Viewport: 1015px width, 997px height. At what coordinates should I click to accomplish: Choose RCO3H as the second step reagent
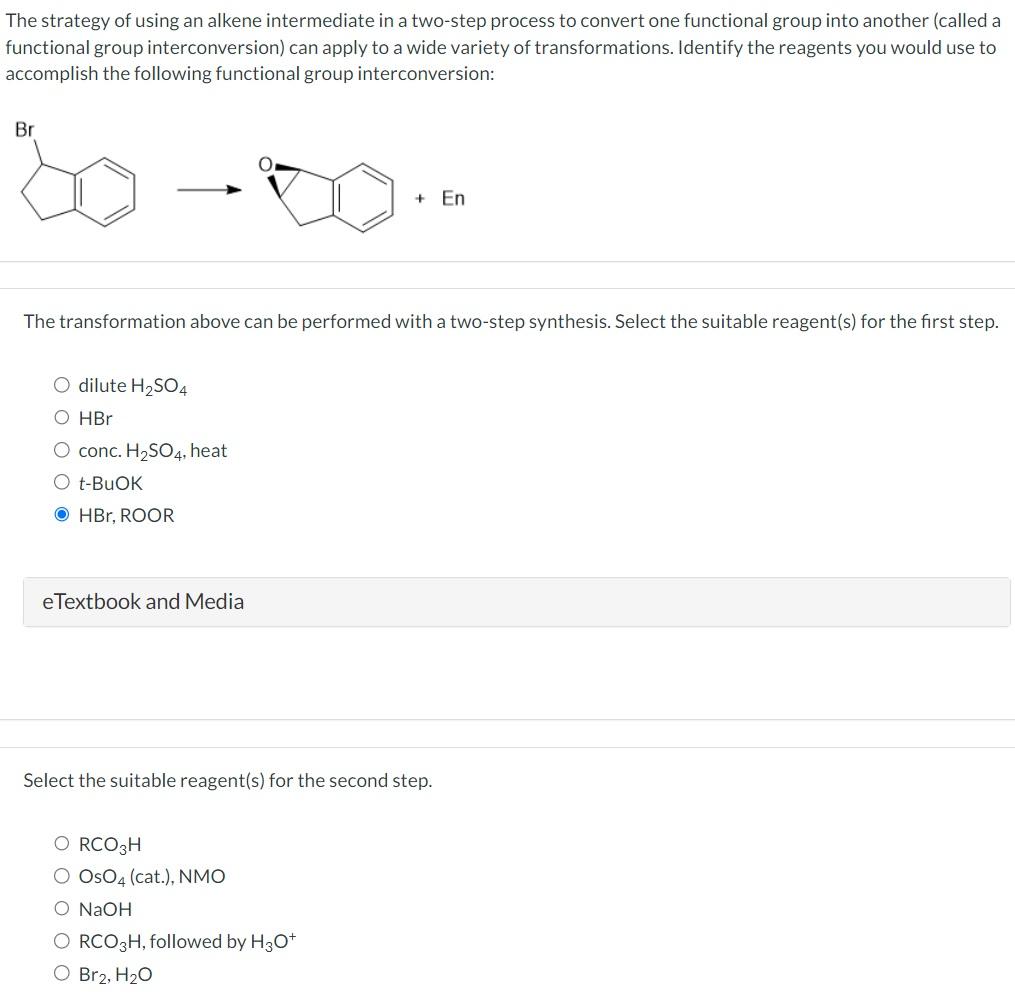[61, 843]
